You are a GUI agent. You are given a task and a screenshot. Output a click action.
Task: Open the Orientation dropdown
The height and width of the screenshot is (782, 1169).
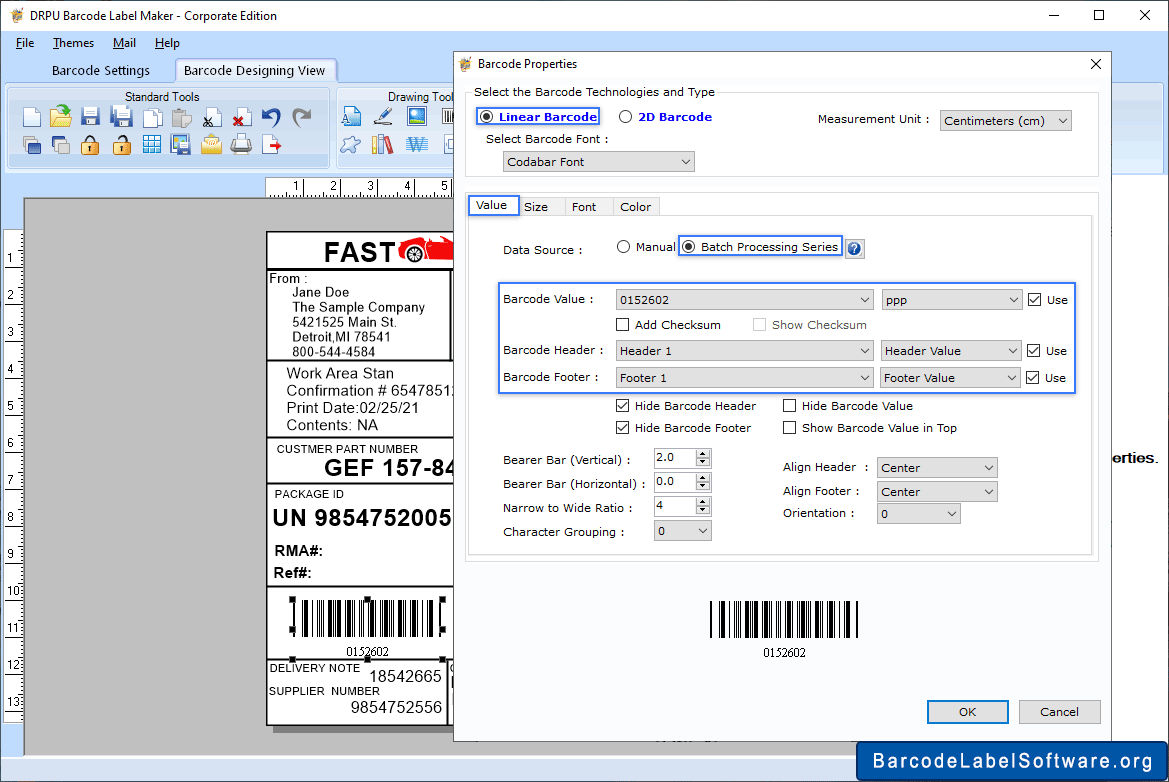[918, 514]
